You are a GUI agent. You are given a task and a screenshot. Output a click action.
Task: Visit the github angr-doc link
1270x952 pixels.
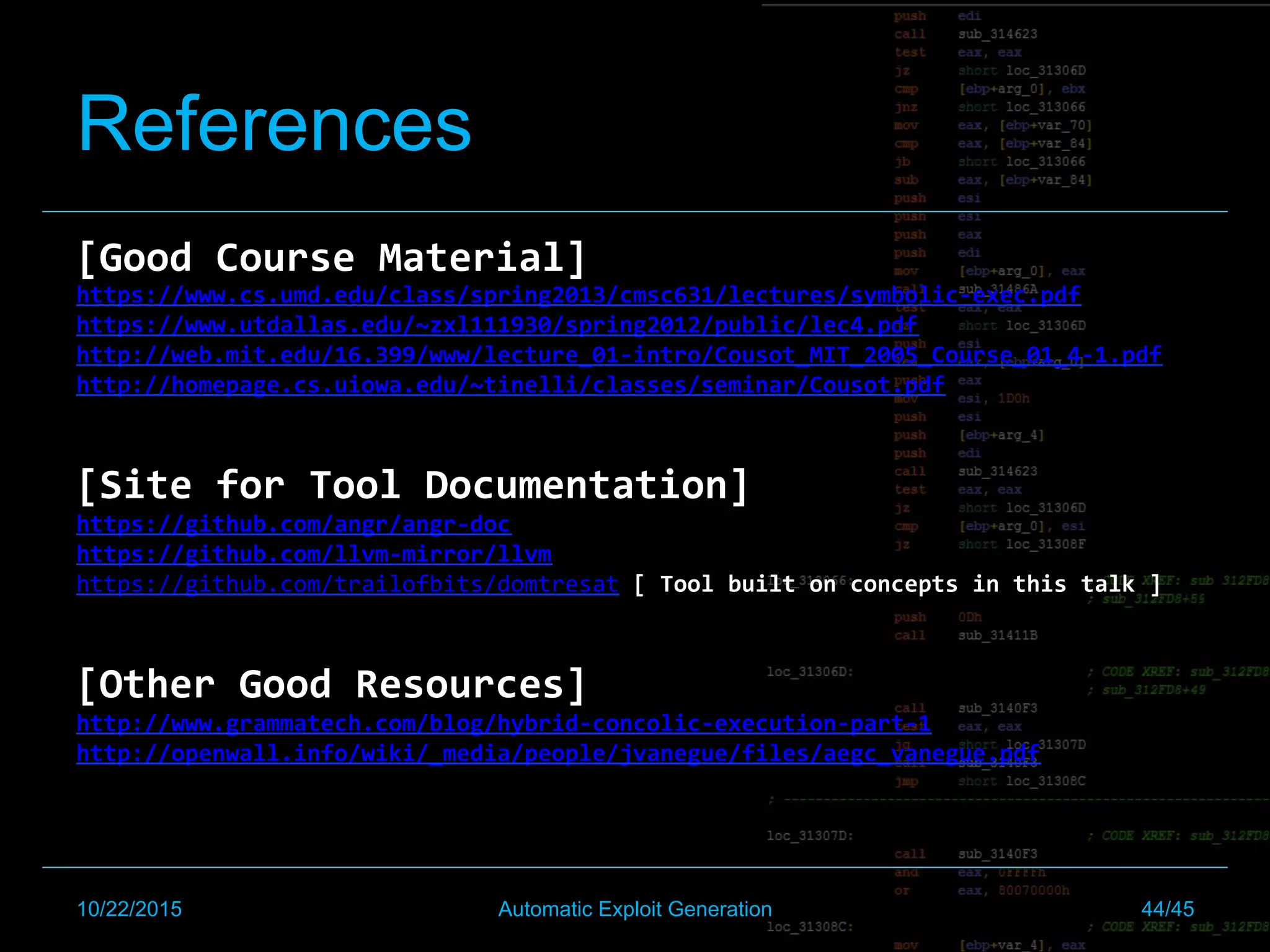(x=294, y=524)
